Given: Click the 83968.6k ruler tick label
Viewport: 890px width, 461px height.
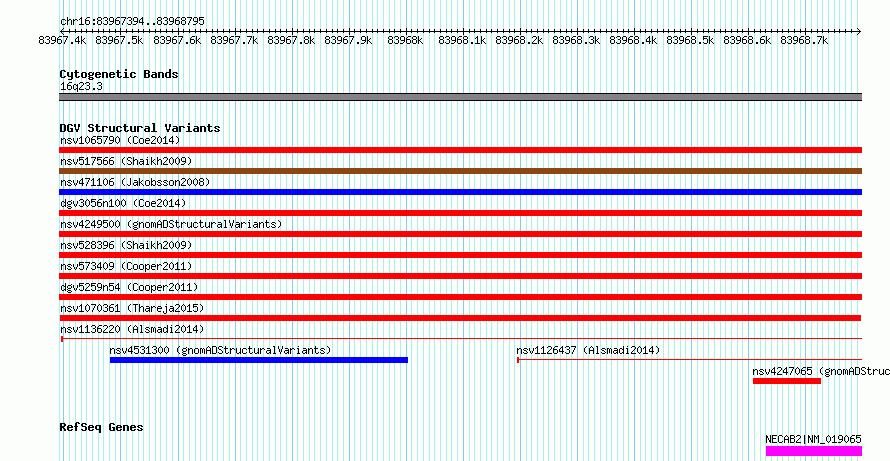Looking at the screenshot, I should [x=748, y=40].
